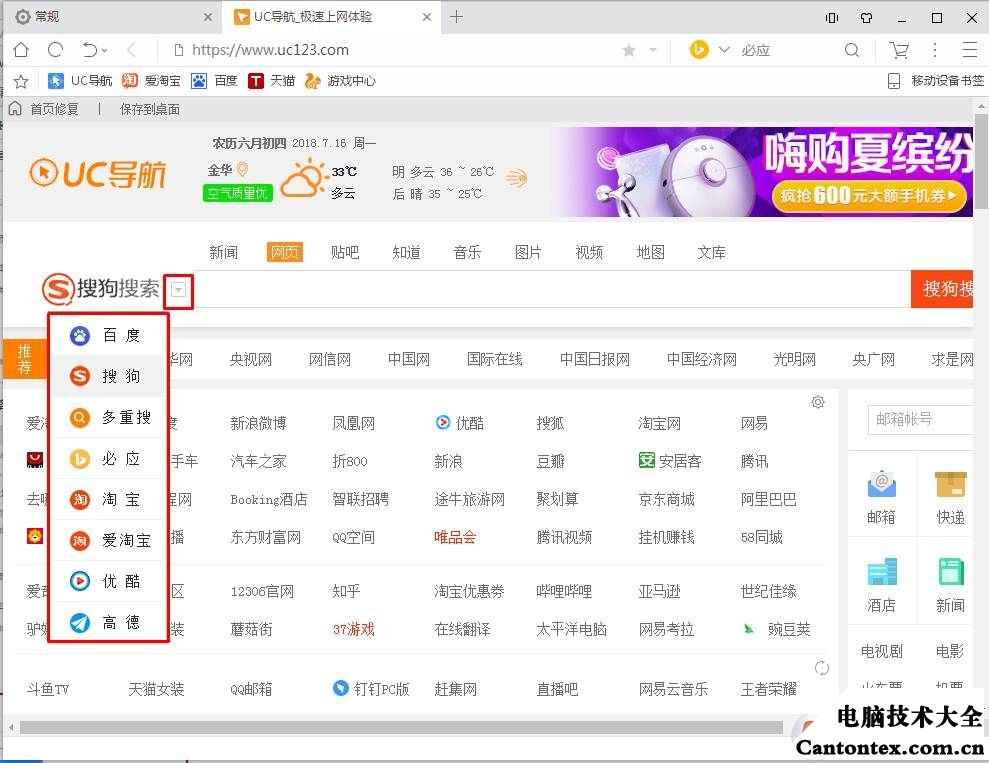Toggle the search engine dropdown arrow

tap(178, 290)
